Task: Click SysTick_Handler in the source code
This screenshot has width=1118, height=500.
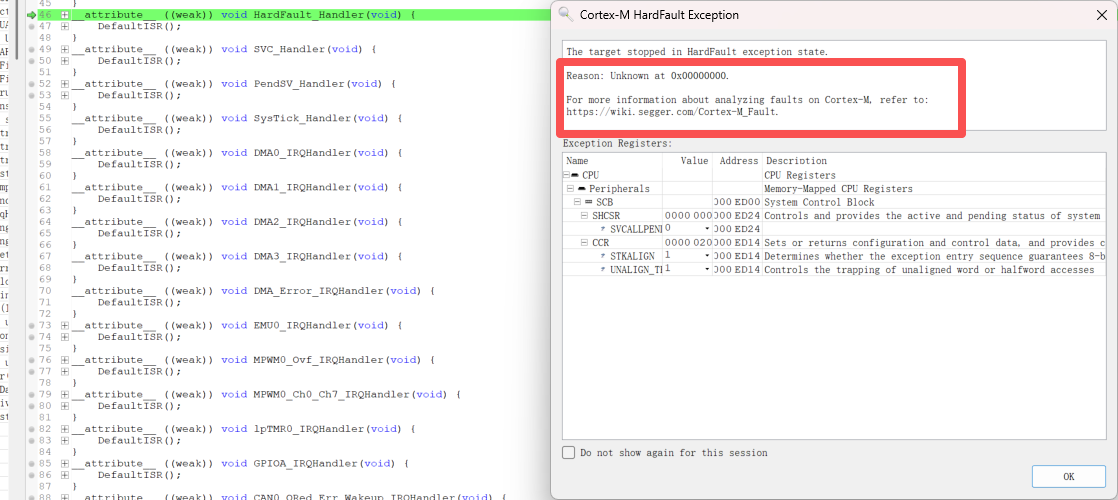Action: [305, 118]
